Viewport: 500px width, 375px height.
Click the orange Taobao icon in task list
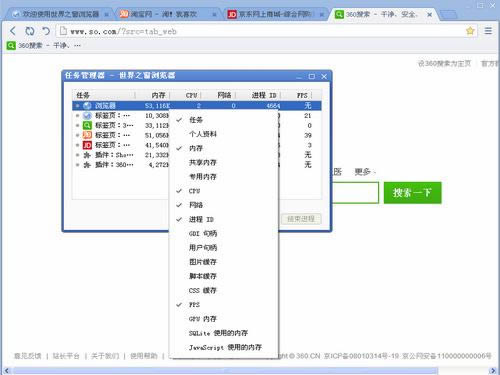pos(87,135)
